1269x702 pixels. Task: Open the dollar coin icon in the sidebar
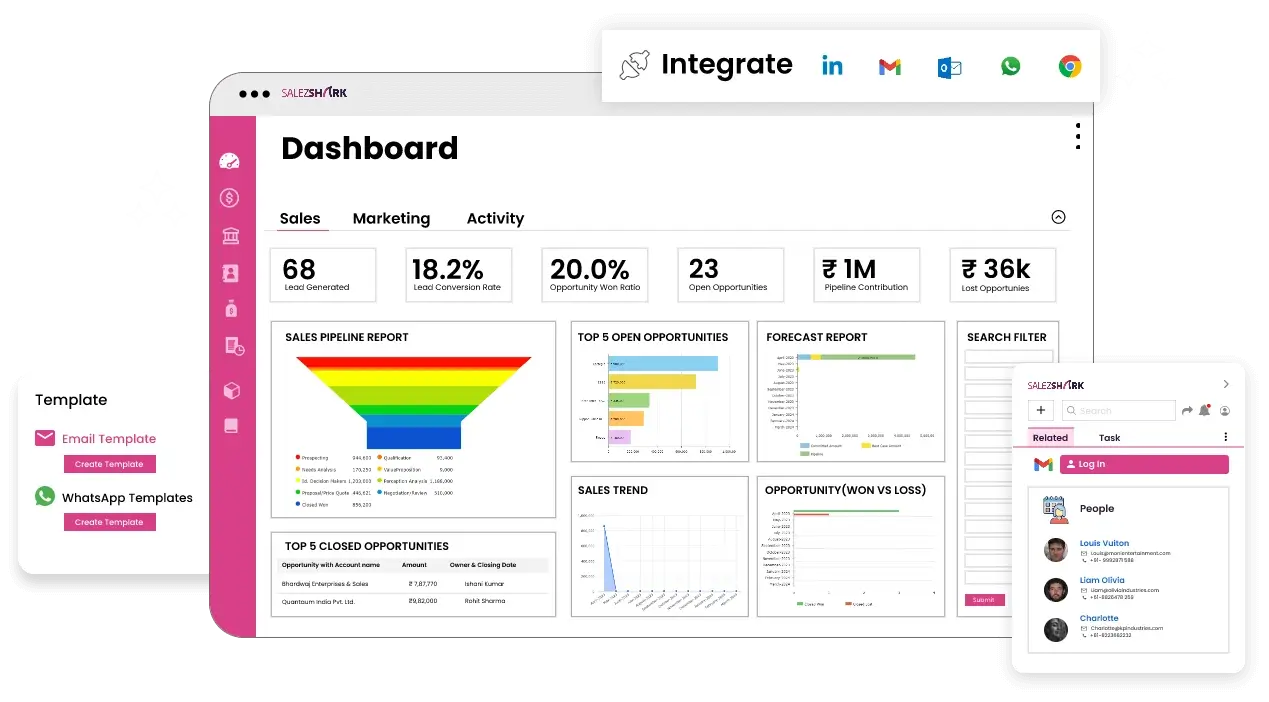click(230, 198)
